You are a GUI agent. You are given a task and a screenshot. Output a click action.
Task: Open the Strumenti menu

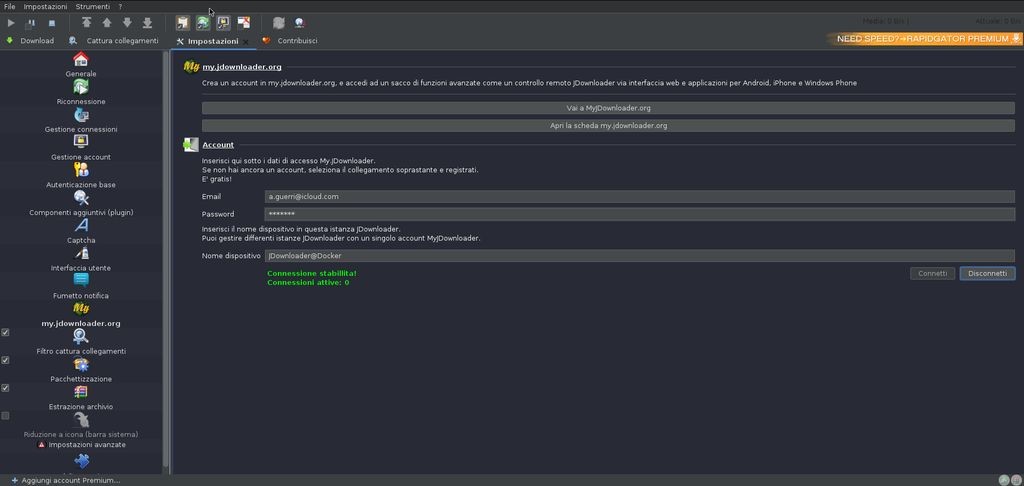pos(93,7)
